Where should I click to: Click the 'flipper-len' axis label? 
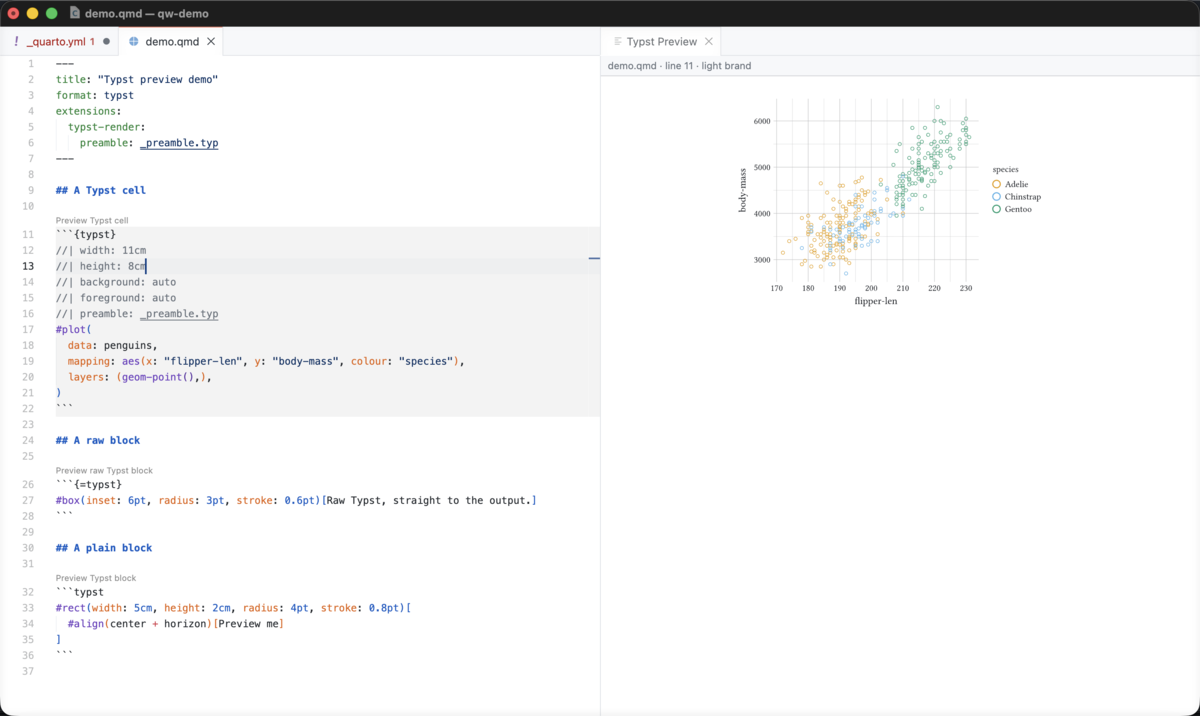[x=876, y=301]
